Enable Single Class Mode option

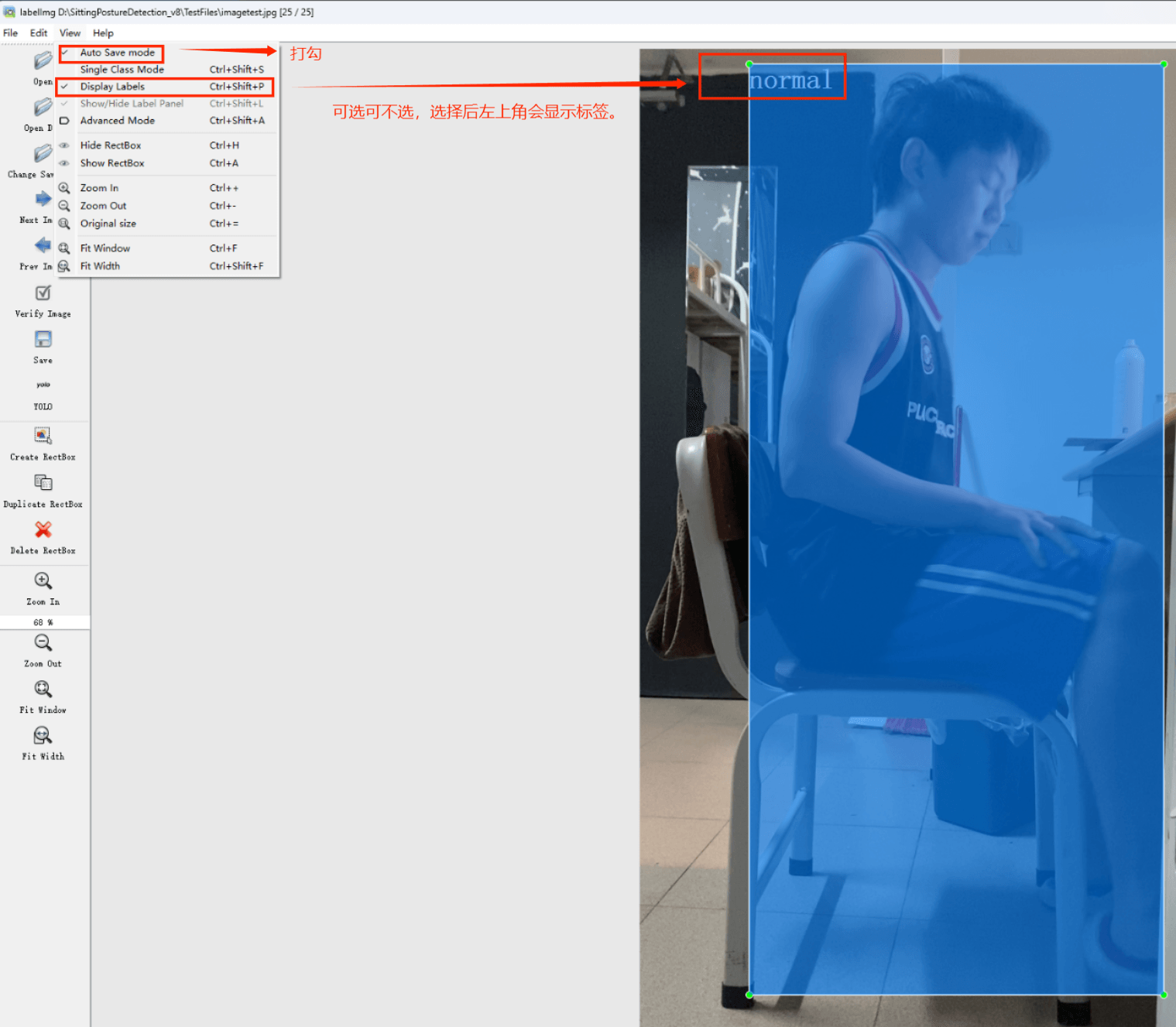pos(122,70)
